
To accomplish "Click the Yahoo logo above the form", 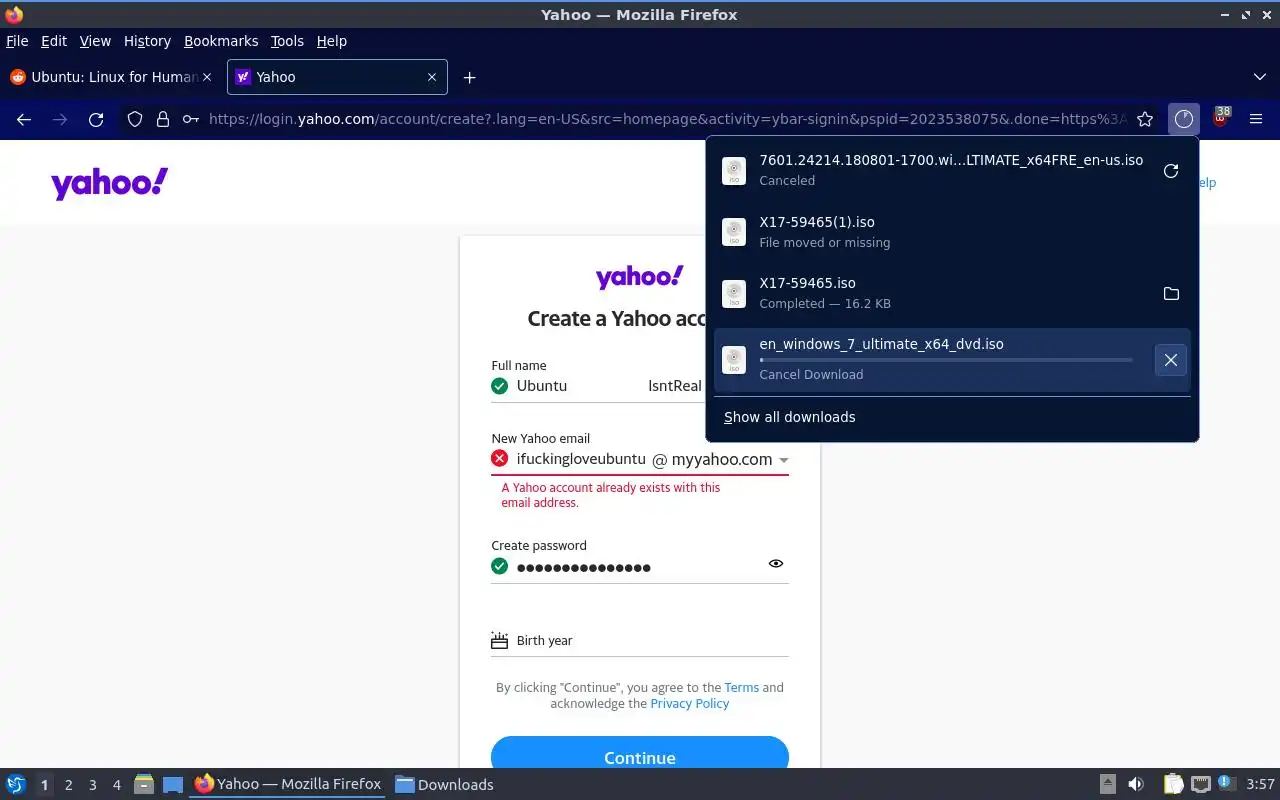I will point(640,277).
